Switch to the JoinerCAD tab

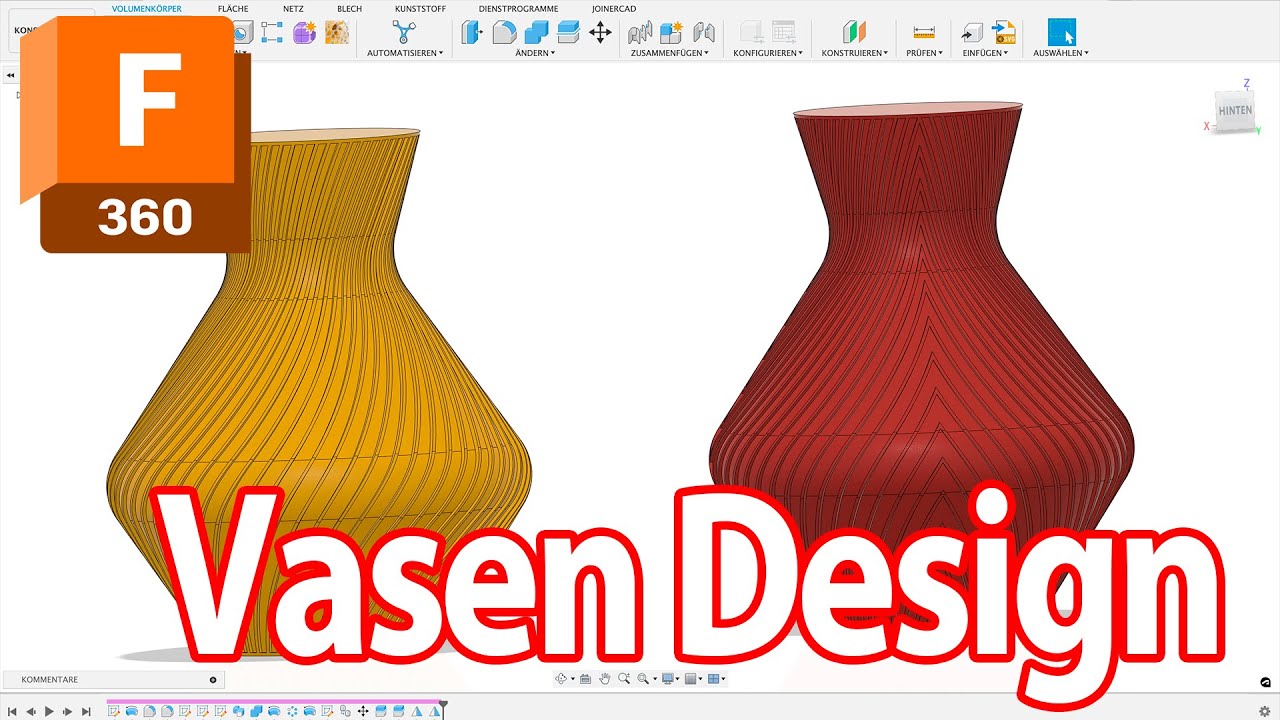point(614,8)
